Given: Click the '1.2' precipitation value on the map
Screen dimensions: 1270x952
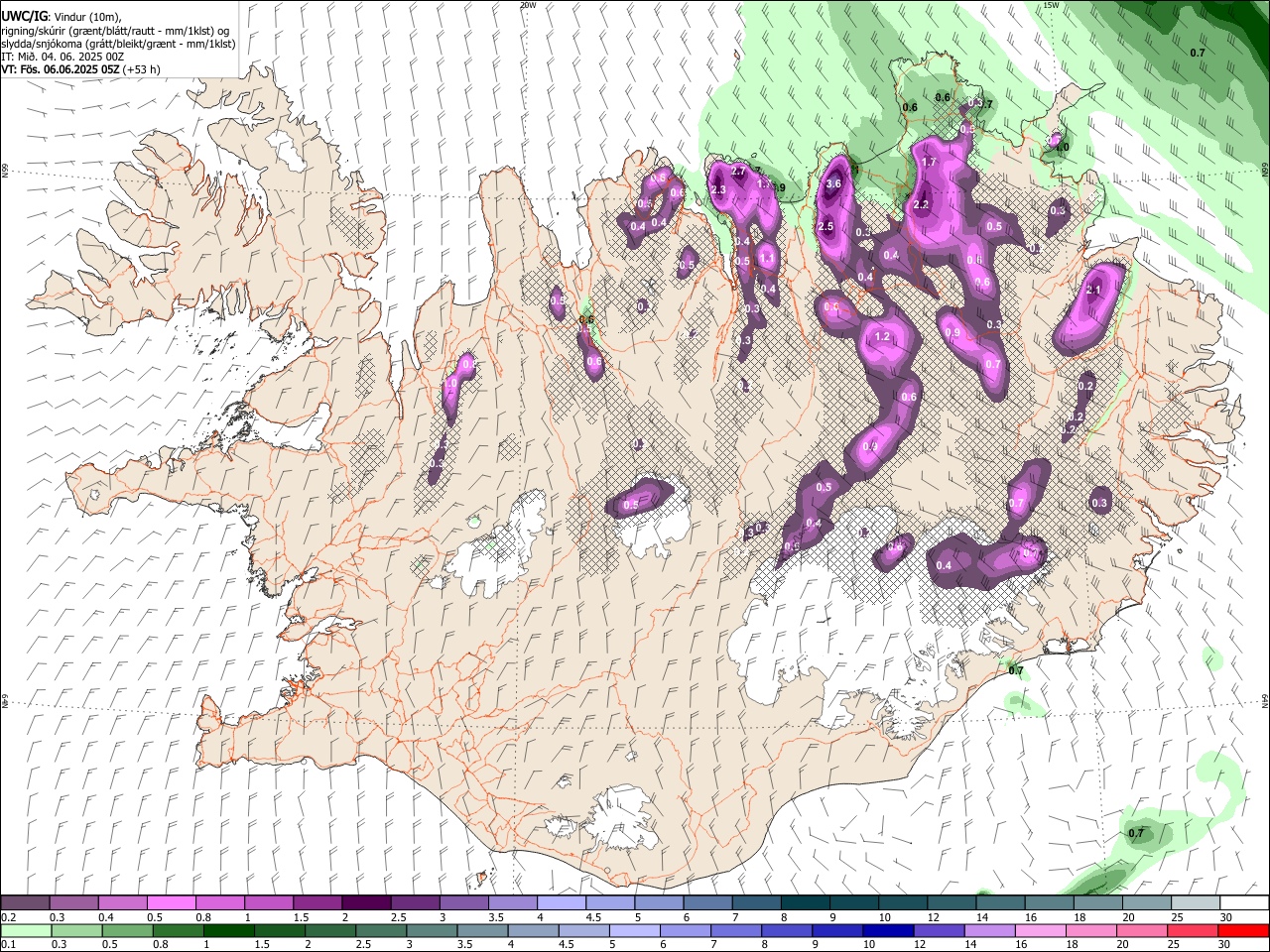Looking at the screenshot, I should pyautogui.click(x=883, y=337).
